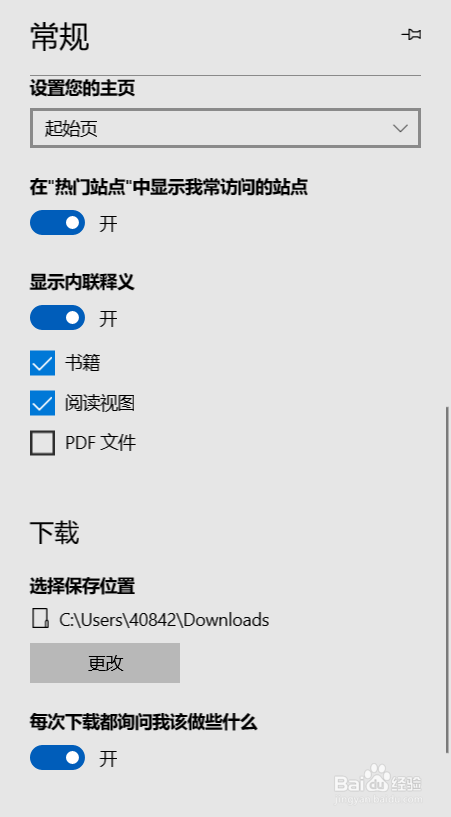Click the 设置您的主页 label
The width and height of the screenshot is (451, 817).
pyautogui.click(x=82, y=88)
